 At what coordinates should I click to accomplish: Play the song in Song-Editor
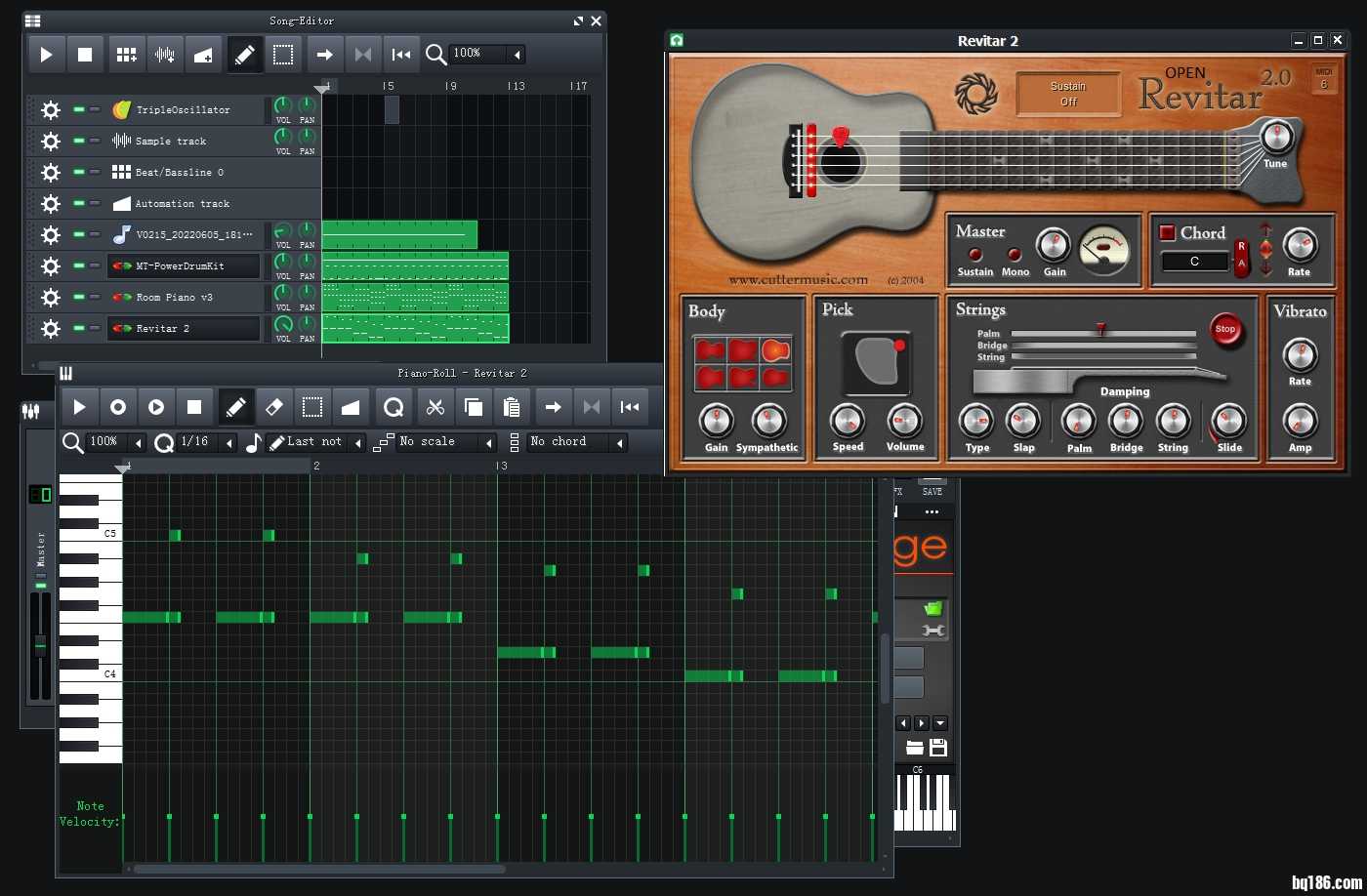(46, 55)
